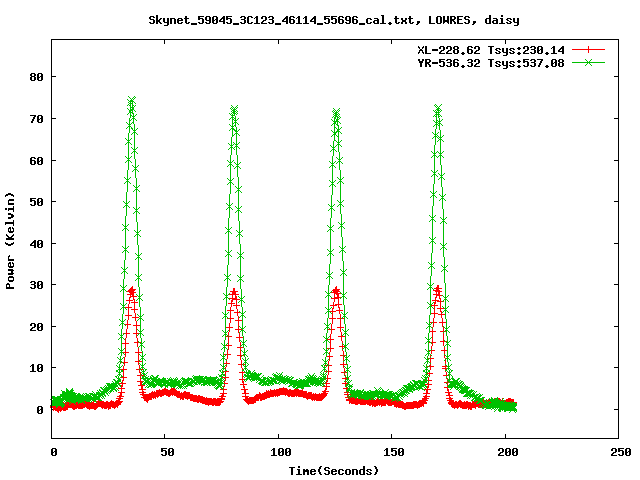Select the legend entry XL-228.62 Tsys:230.14
This screenshot has width=640, height=480.
coord(491,50)
